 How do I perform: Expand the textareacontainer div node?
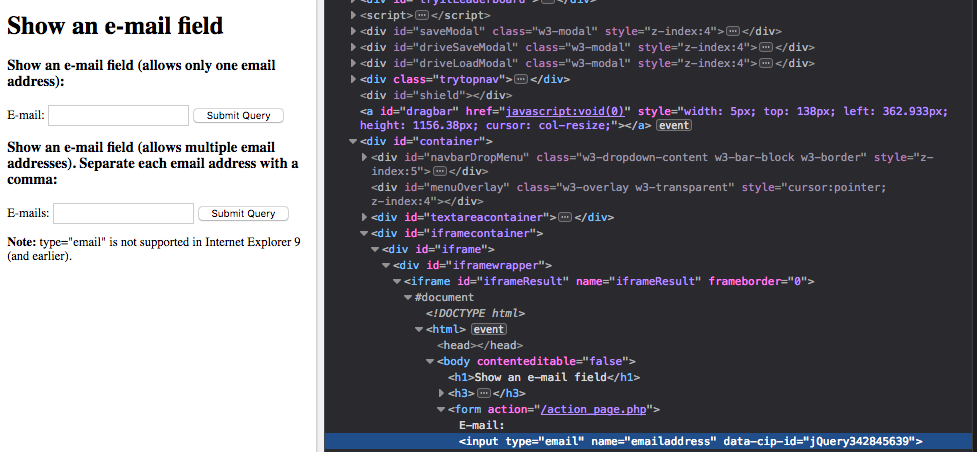click(x=365, y=217)
